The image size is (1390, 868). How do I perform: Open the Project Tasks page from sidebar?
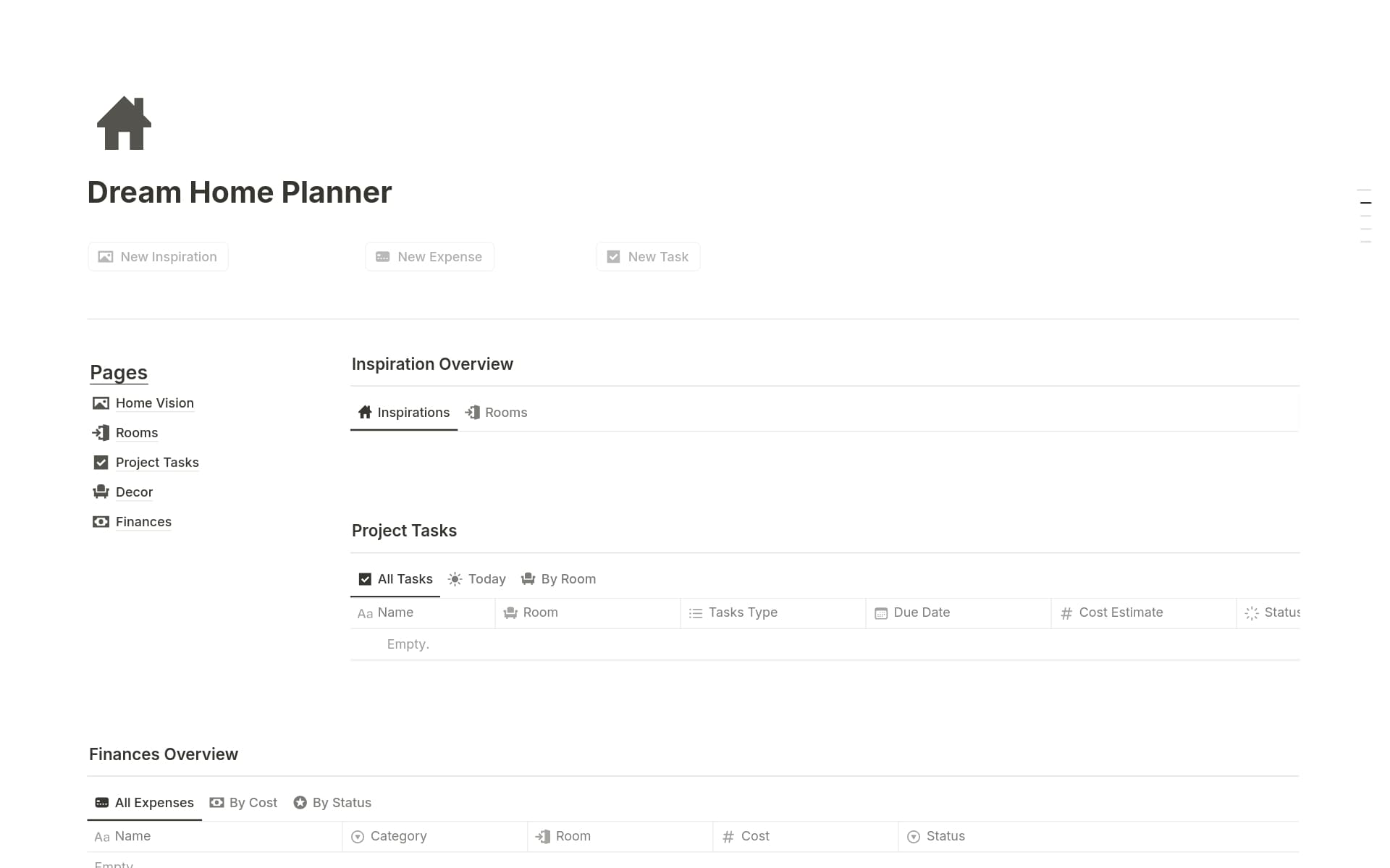coord(157,462)
